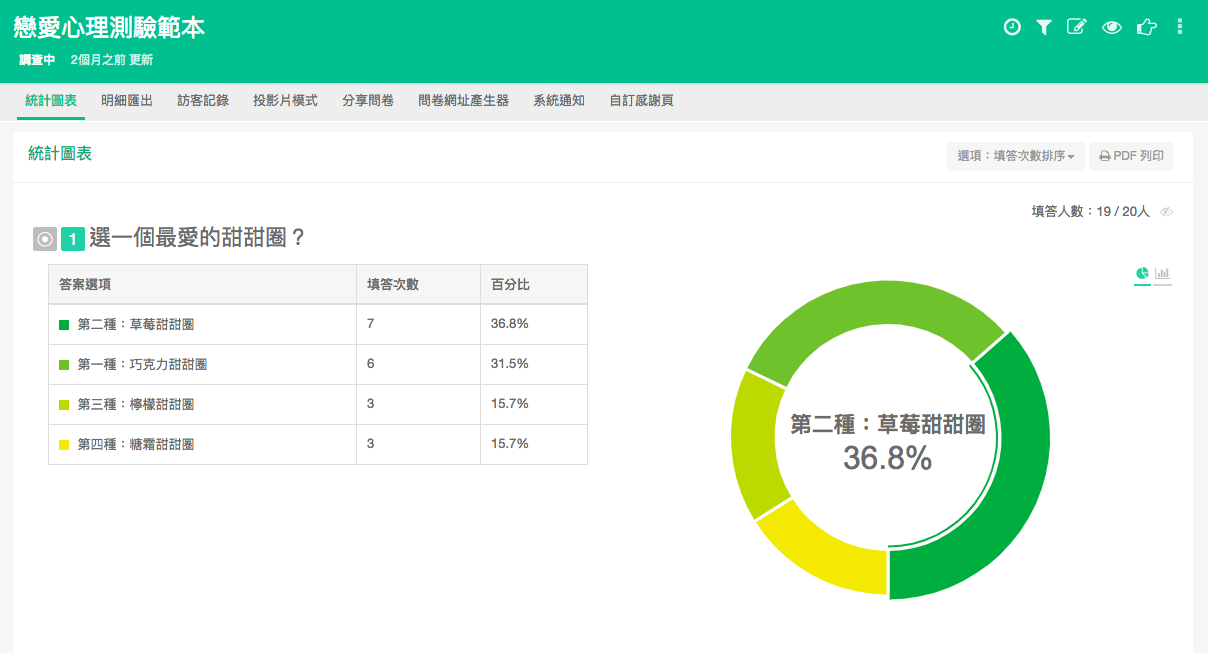Toggle the hidden-eye icon beside 填答人數
The height and width of the screenshot is (653, 1208).
click(1166, 212)
